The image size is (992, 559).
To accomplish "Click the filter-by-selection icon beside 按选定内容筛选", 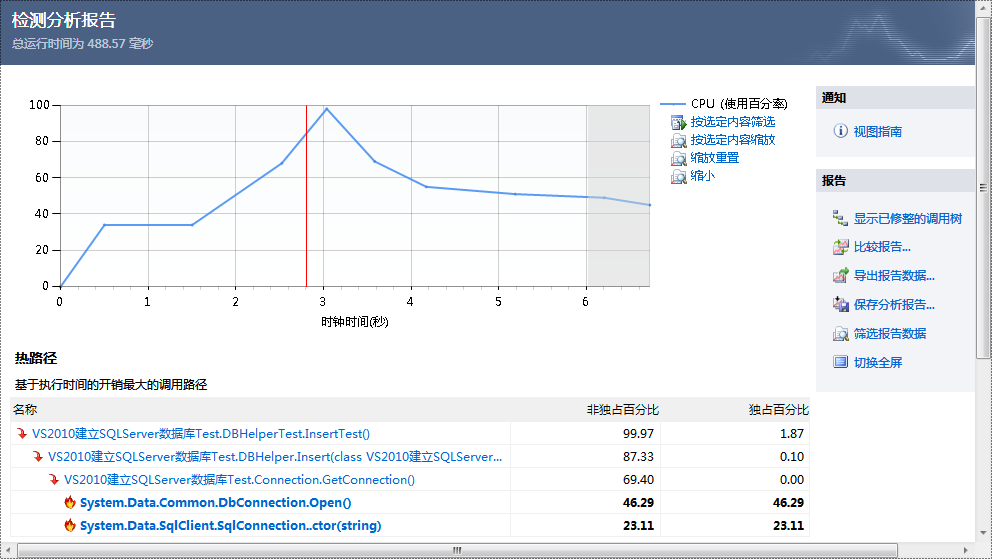I will click(x=678, y=123).
